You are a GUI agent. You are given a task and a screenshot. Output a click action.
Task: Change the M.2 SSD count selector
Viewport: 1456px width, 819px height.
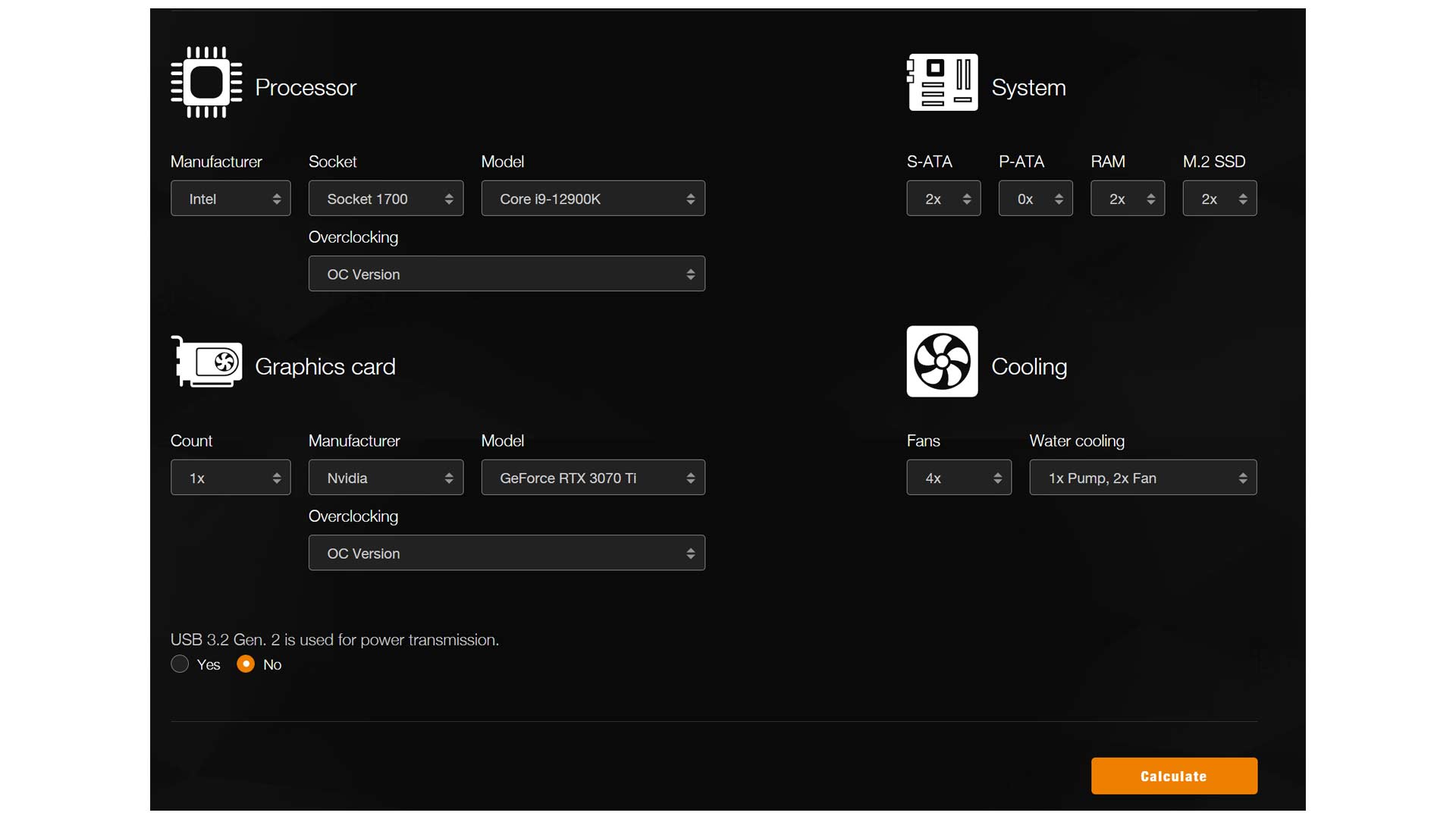pyautogui.click(x=1219, y=199)
